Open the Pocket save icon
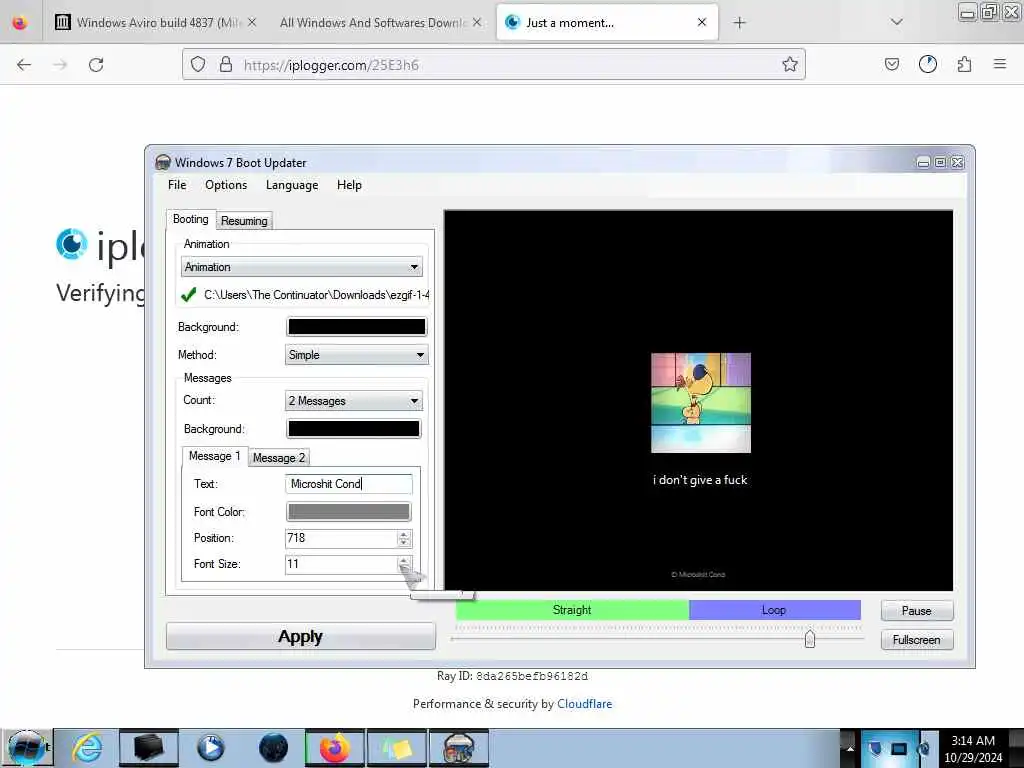Screen dimensions: 1024x768 click(891, 64)
